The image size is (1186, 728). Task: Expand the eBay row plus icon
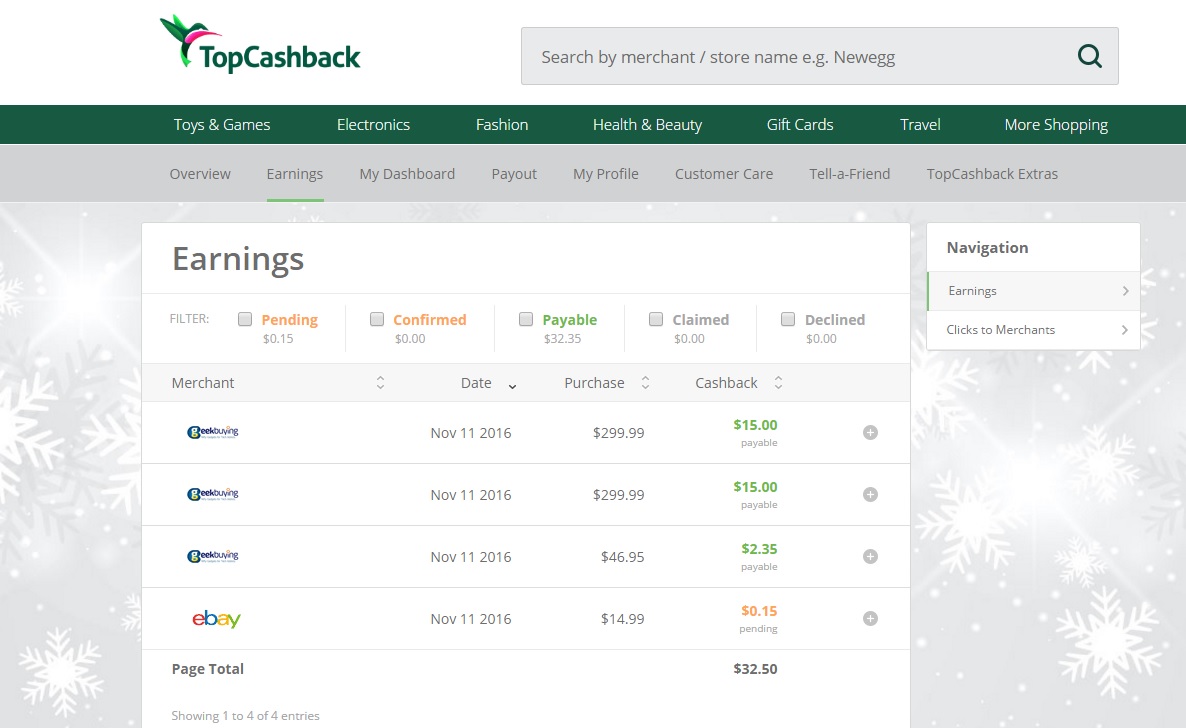point(870,619)
